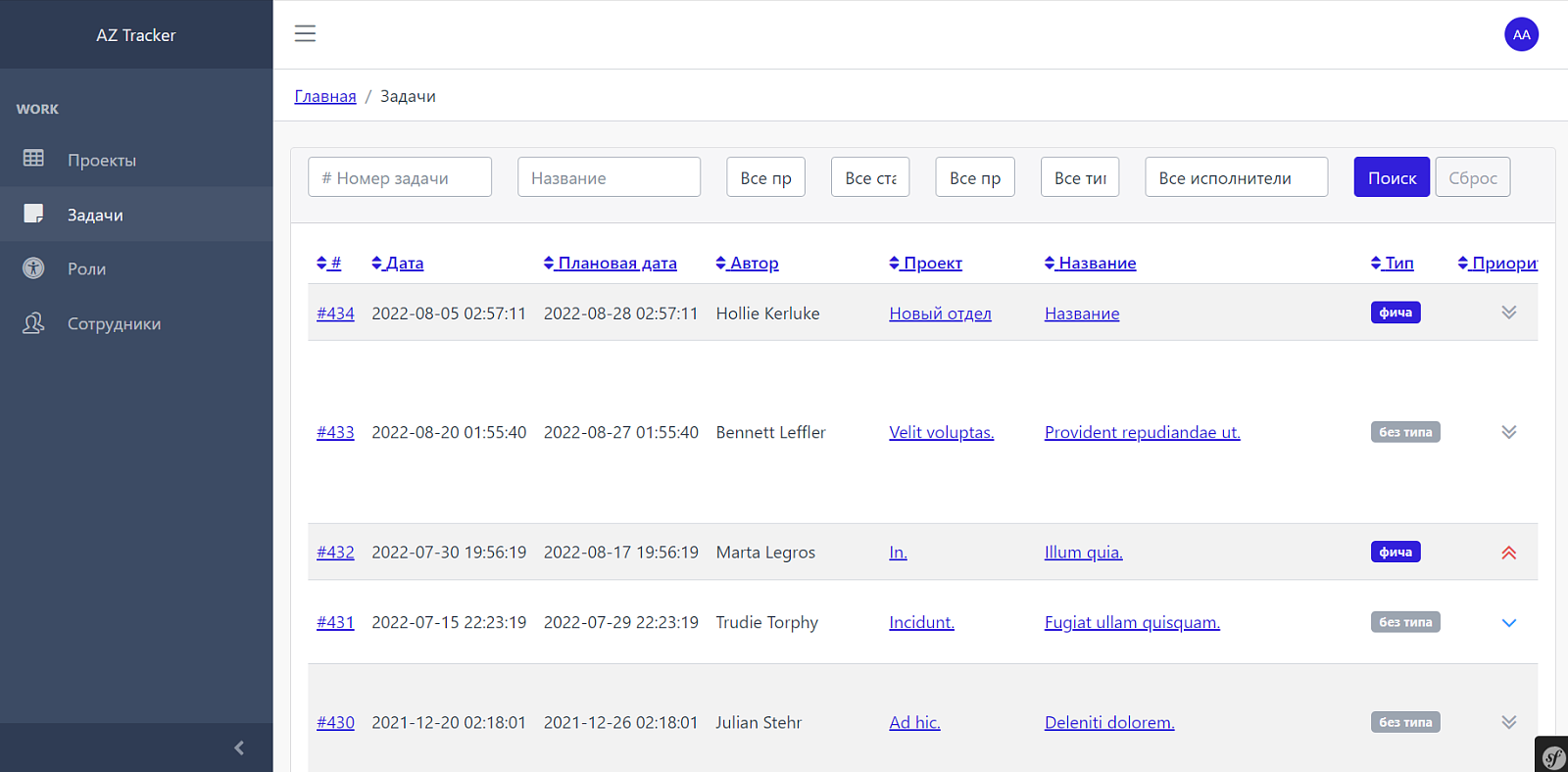The image size is (1568, 772).
Task: Click author Hollie Kerluke cell
Action: pos(767,314)
